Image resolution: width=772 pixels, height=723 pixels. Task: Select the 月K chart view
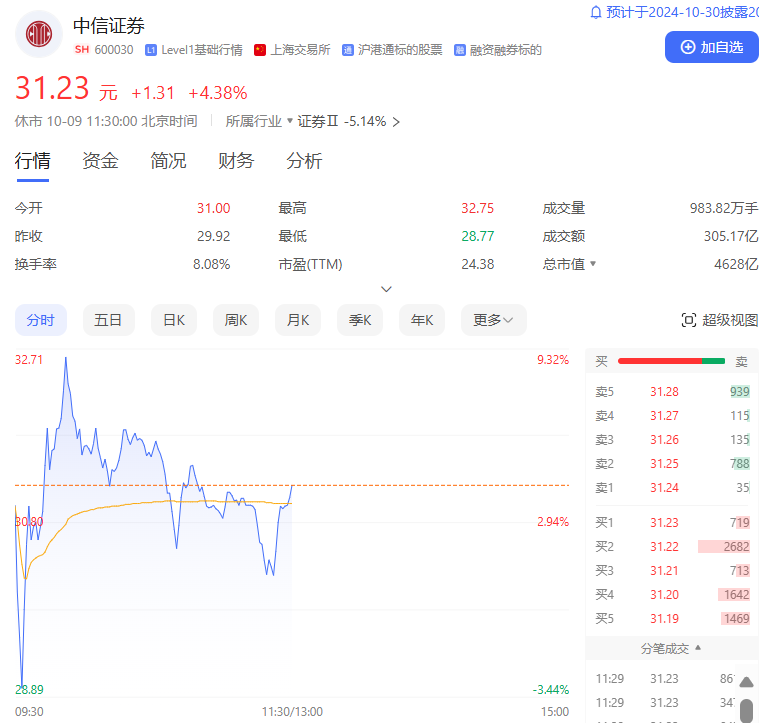point(298,320)
